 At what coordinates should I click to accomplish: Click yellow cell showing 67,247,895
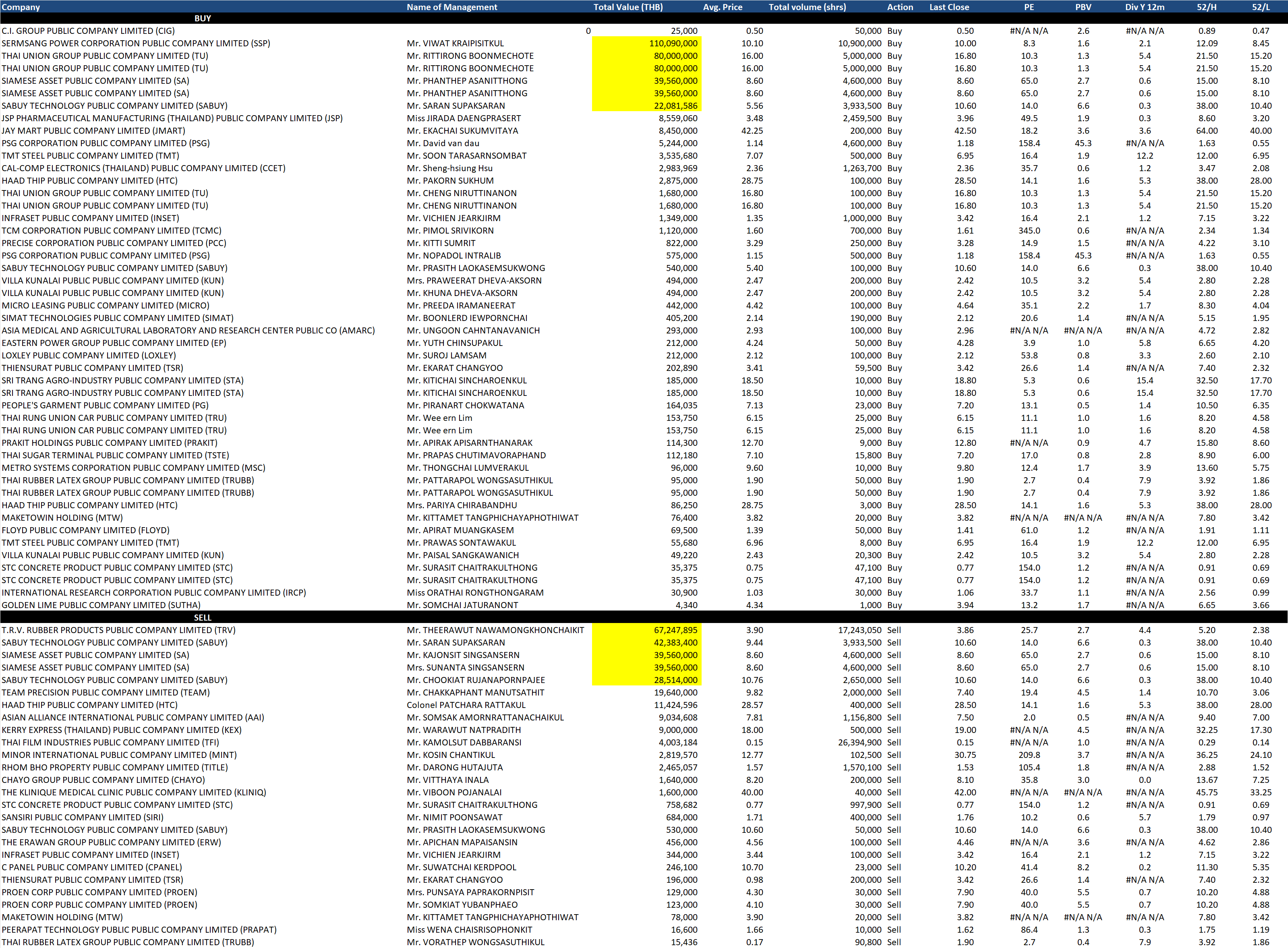tap(647, 630)
